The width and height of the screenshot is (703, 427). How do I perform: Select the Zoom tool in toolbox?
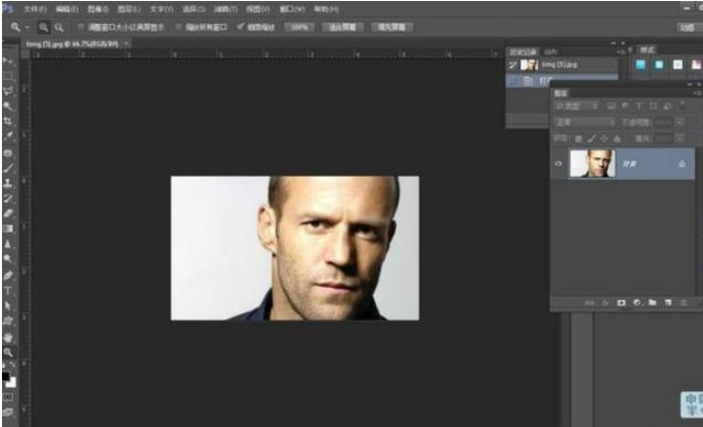point(8,352)
